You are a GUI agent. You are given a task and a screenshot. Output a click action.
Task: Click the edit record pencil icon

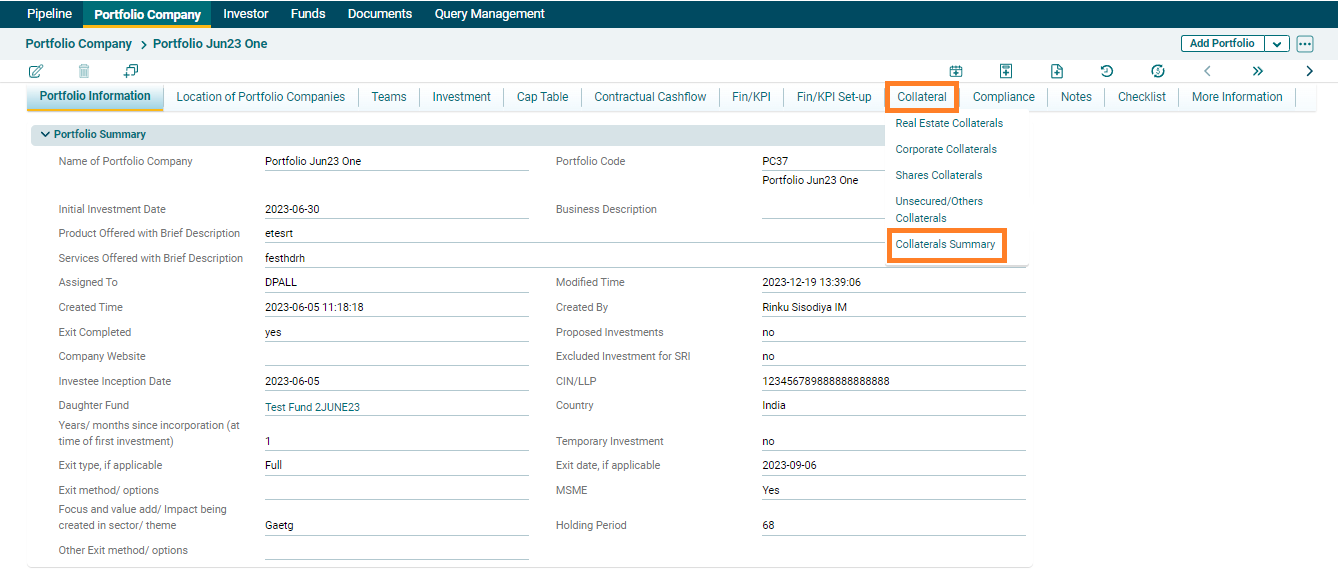coord(36,71)
